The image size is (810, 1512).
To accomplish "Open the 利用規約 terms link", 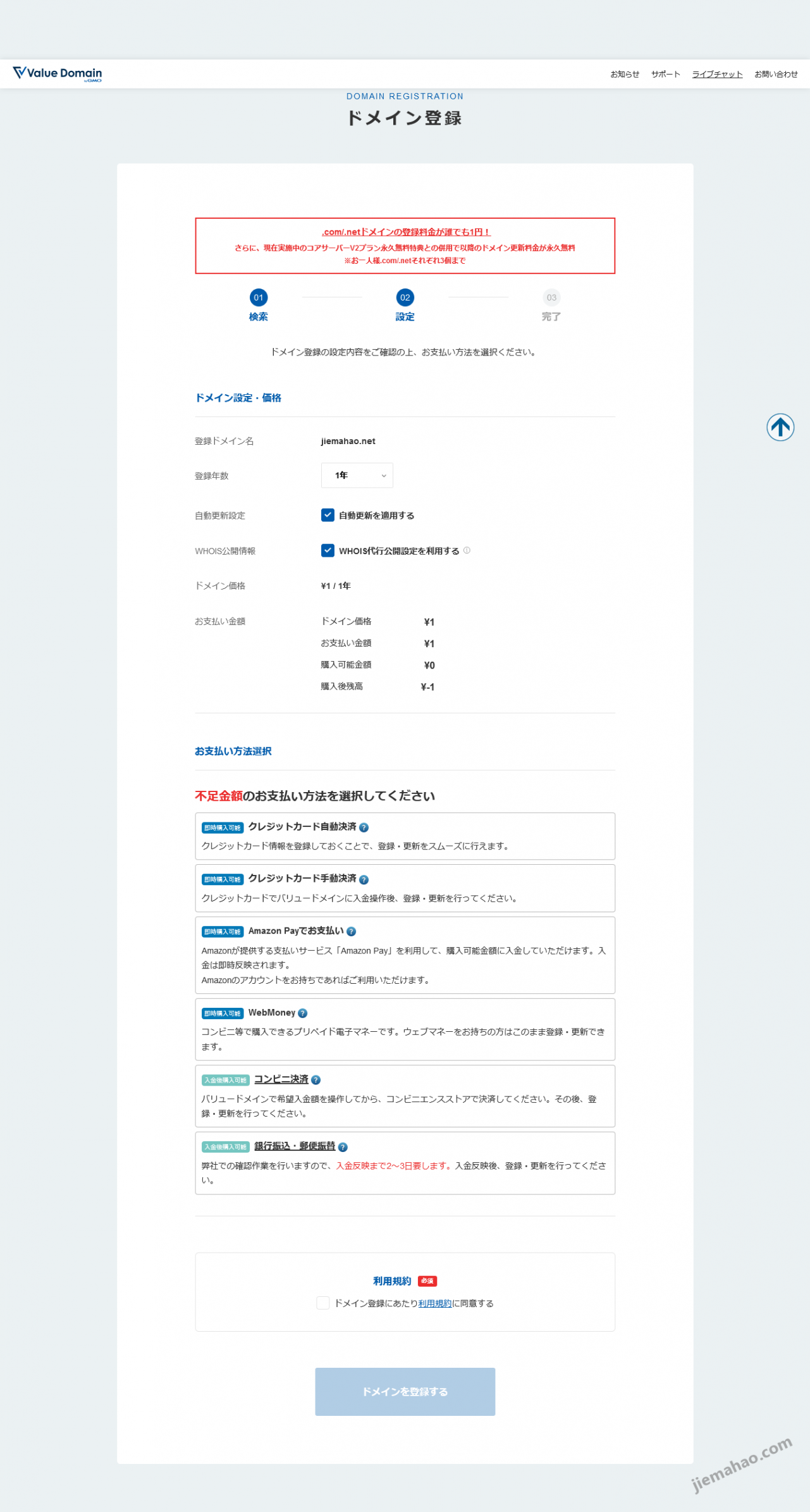I will tap(435, 1303).
